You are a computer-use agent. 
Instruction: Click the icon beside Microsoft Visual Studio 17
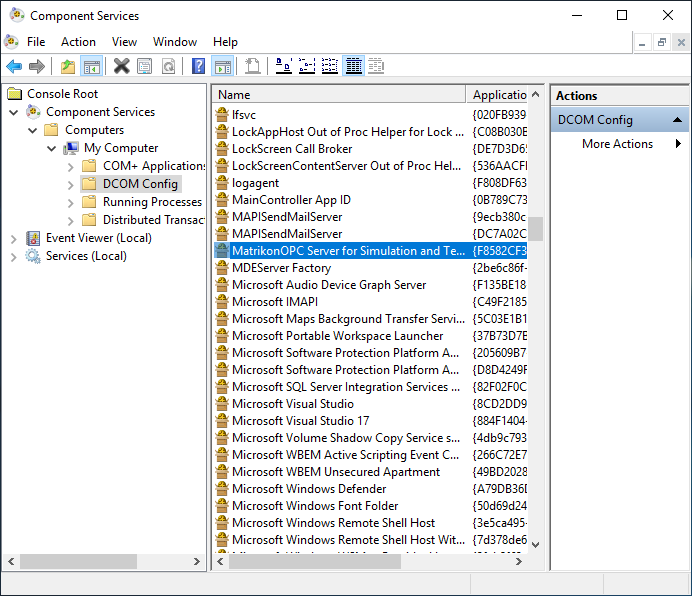[x=222, y=421]
